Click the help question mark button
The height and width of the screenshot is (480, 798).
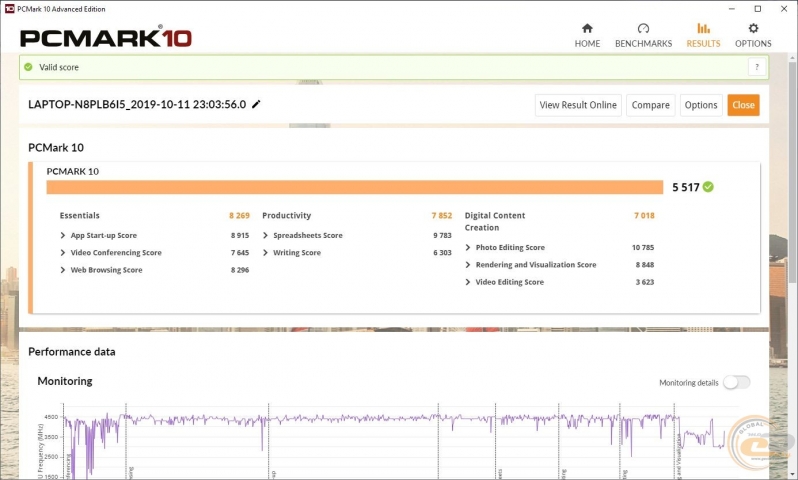[x=757, y=67]
